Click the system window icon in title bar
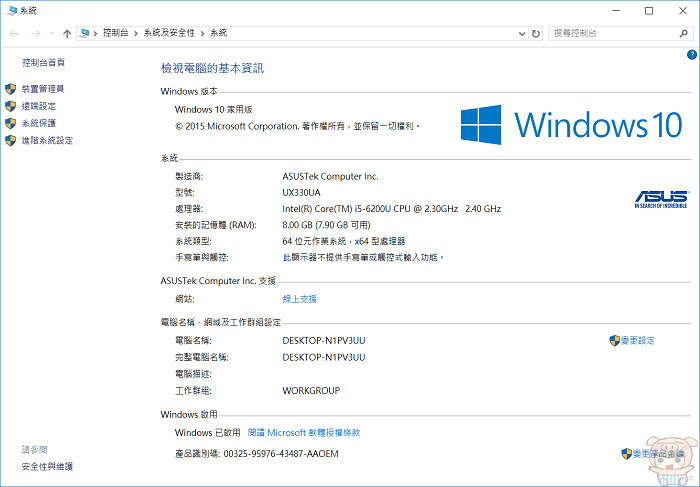 [x=12, y=10]
